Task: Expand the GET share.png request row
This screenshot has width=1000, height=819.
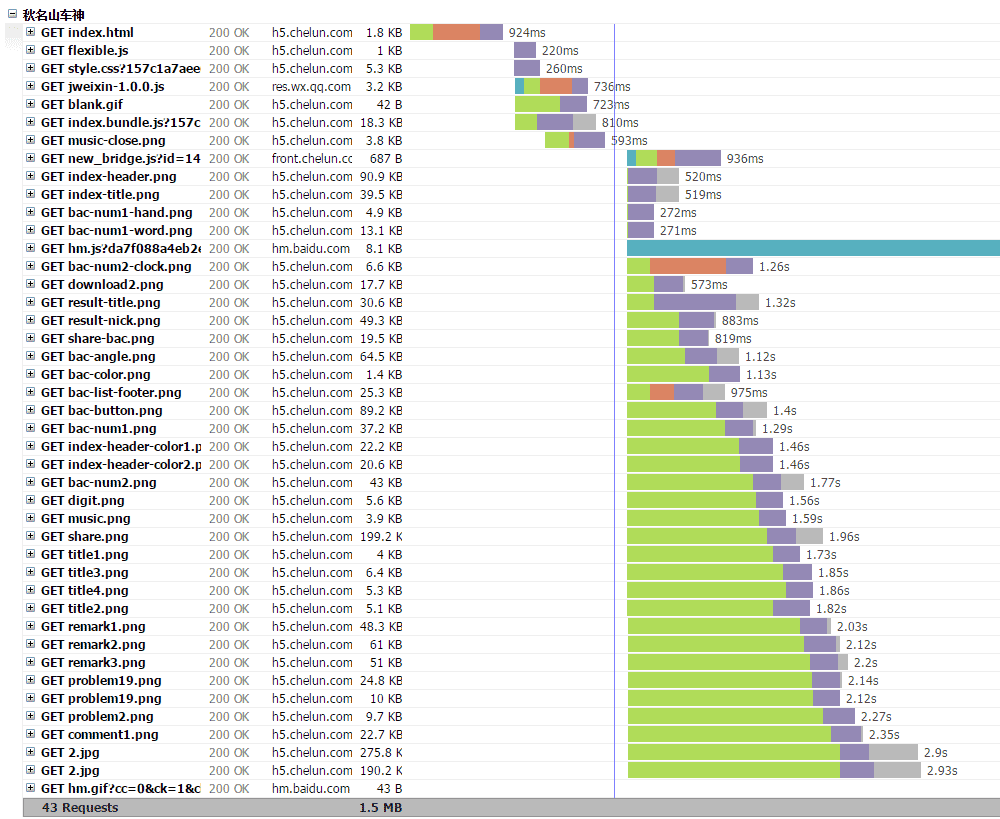Action: click(31, 537)
